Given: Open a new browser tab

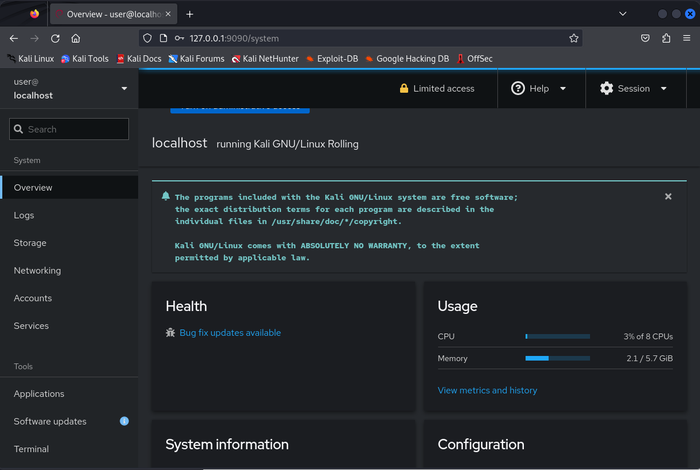Looking at the screenshot, I should [x=190, y=14].
